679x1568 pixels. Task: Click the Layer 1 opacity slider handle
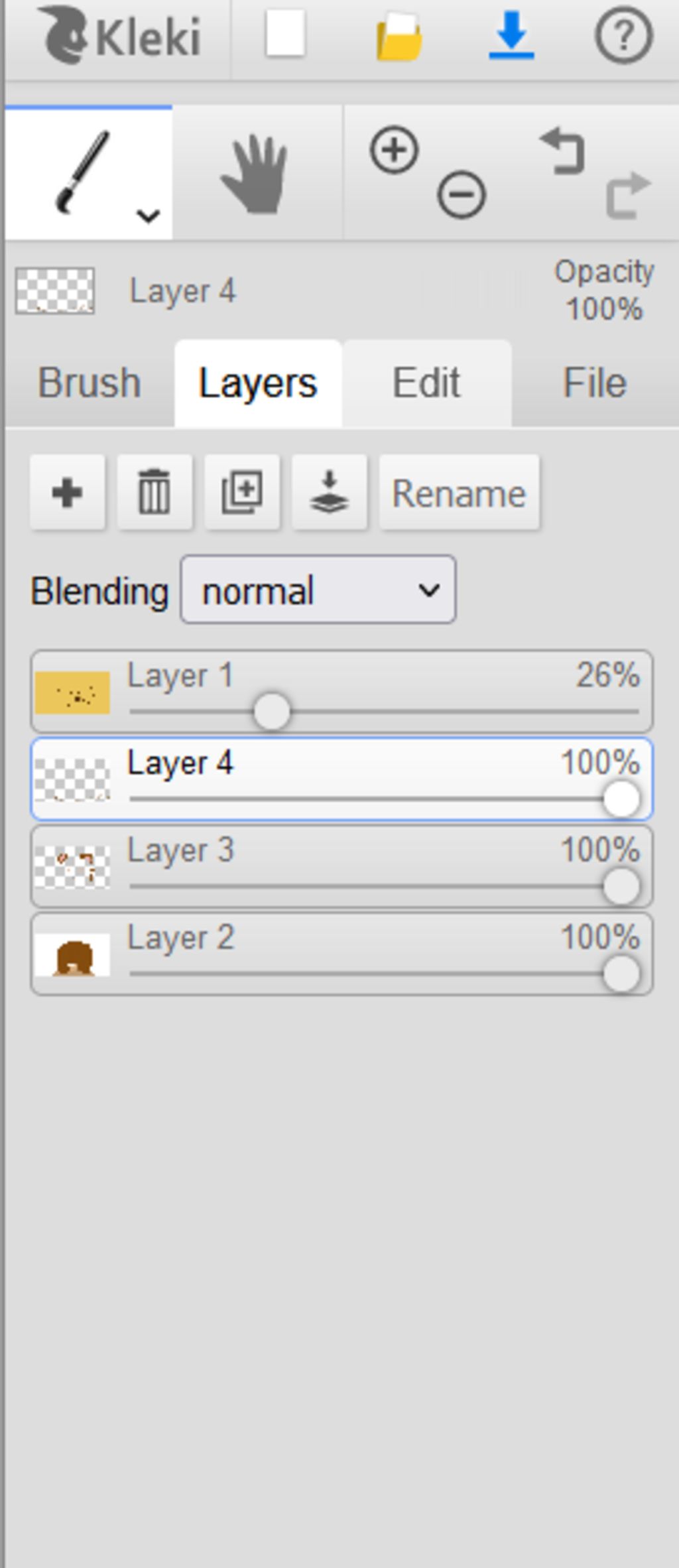(x=272, y=712)
